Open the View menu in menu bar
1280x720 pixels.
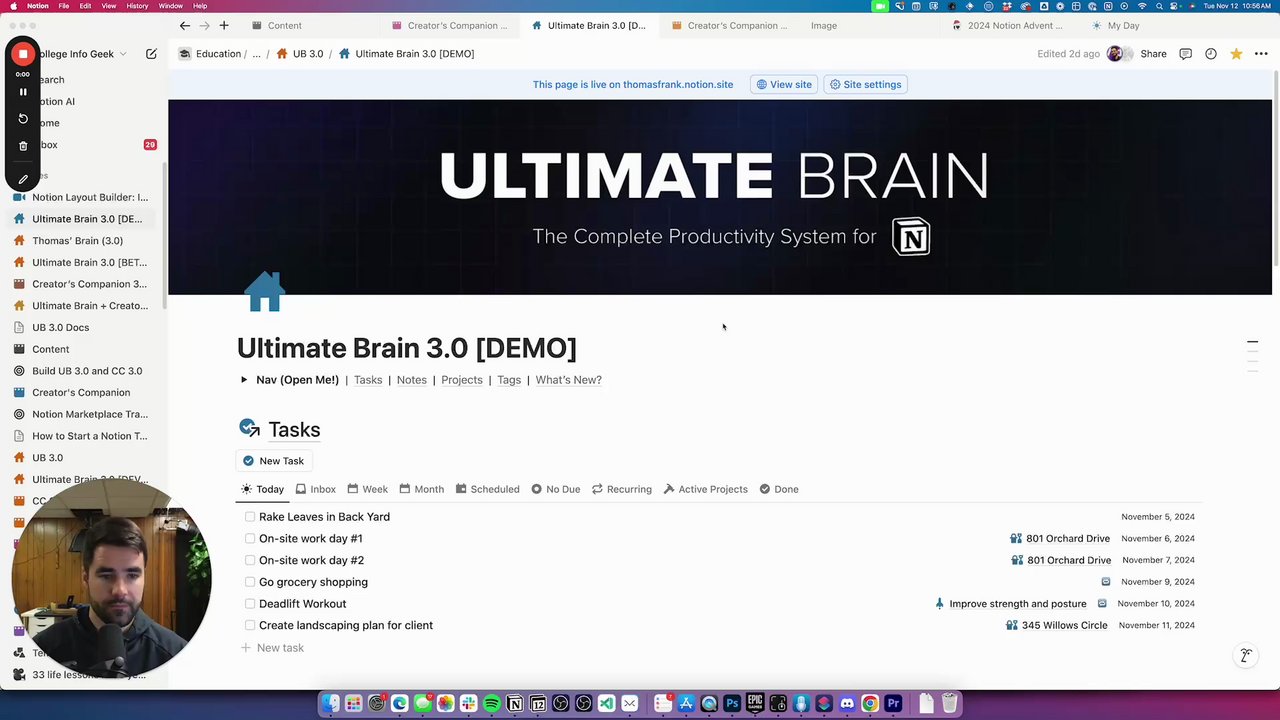(109, 6)
